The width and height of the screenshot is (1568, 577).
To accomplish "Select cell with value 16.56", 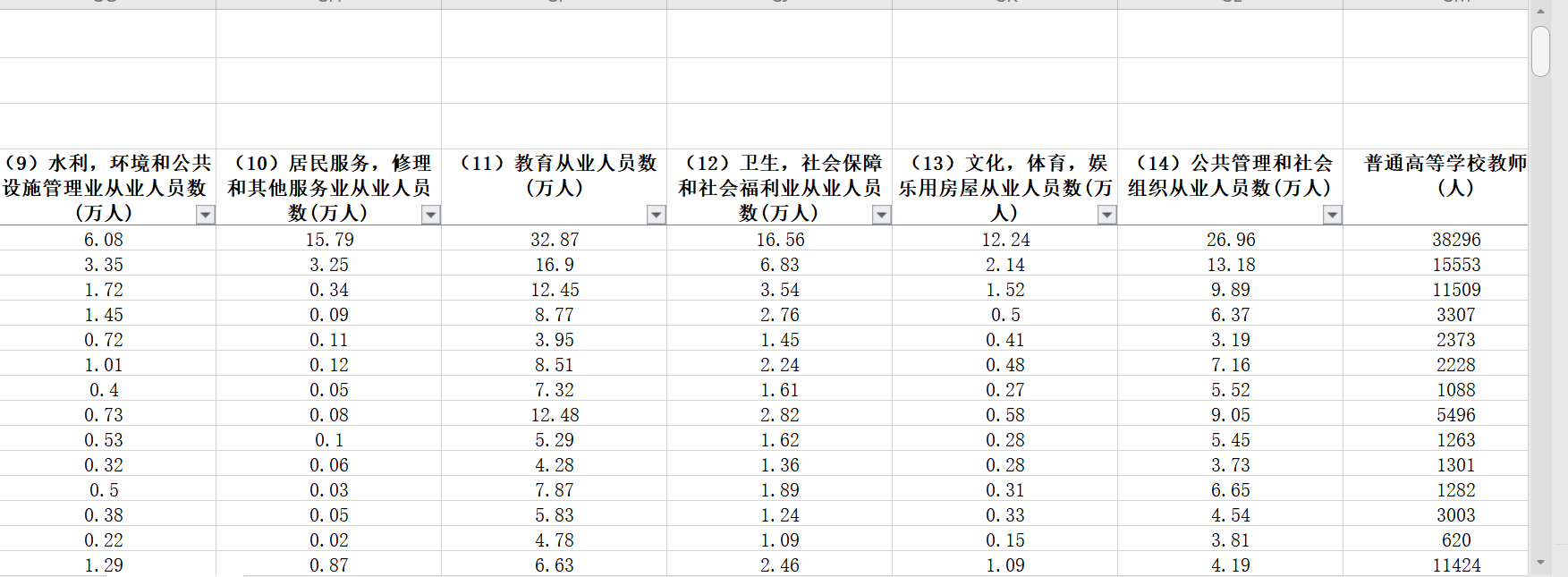I will pyautogui.click(x=780, y=240).
